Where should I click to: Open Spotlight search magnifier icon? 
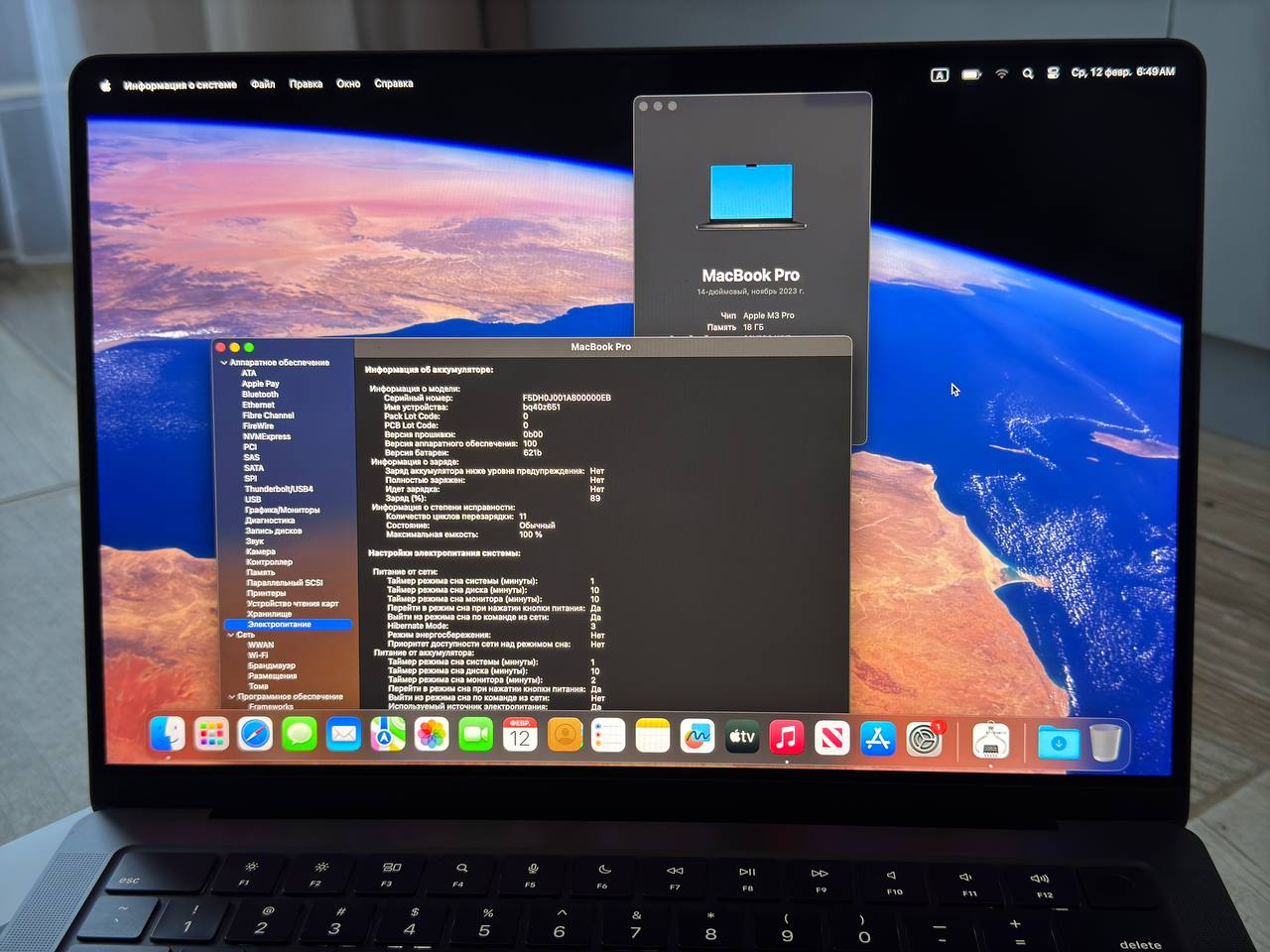1028,73
